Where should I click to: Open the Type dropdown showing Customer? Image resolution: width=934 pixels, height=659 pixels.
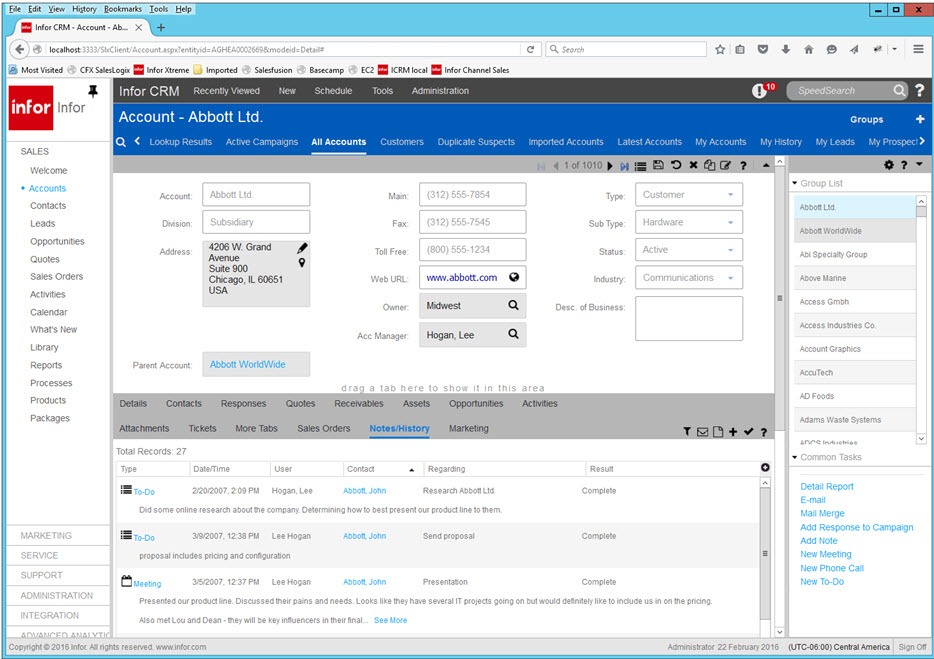(x=689, y=195)
